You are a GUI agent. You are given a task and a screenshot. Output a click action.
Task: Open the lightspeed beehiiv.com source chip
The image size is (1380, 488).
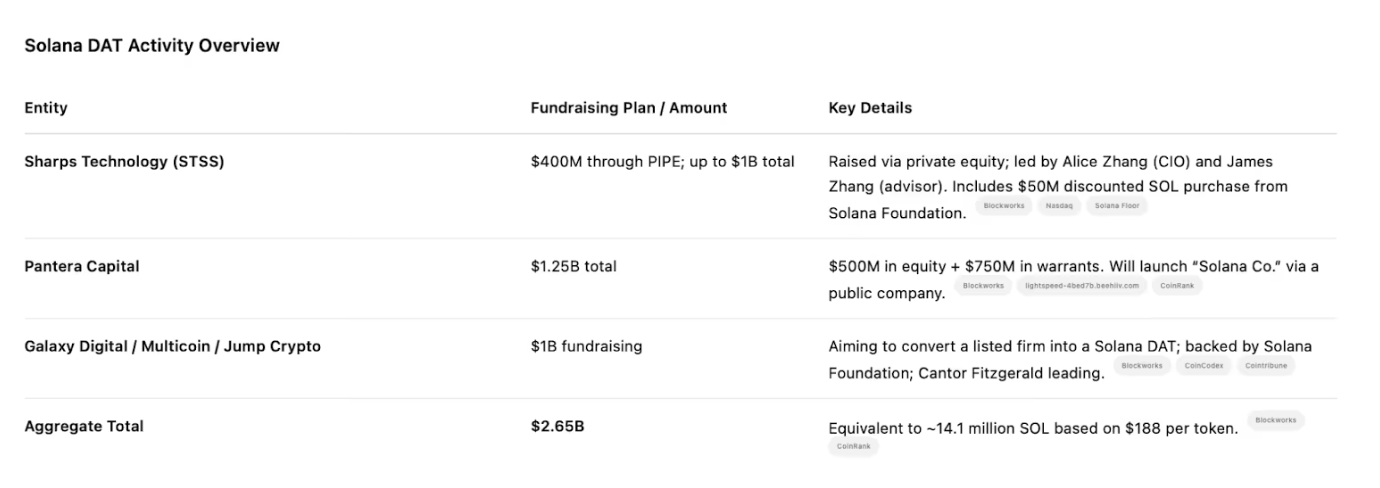point(1081,286)
